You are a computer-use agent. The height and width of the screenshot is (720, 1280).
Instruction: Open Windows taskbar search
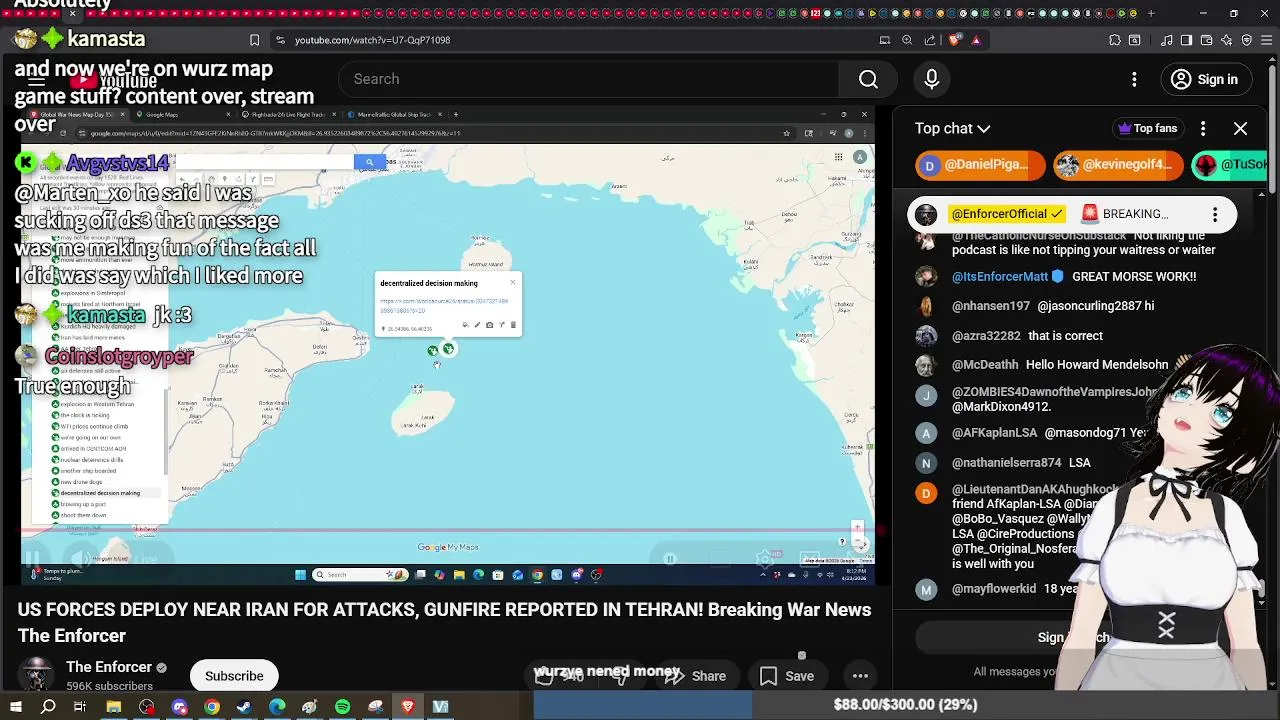(48, 707)
